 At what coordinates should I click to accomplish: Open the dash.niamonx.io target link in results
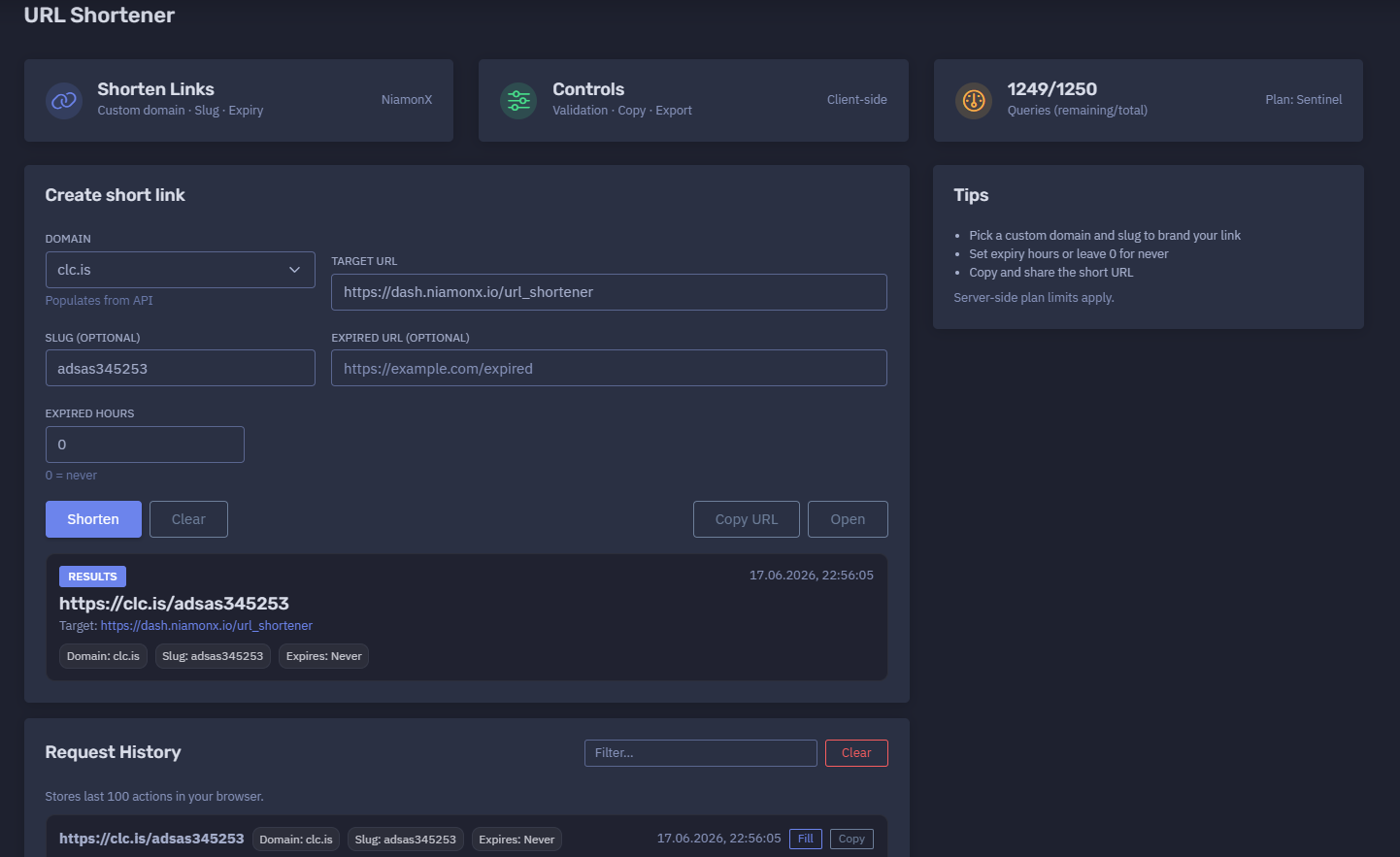[207, 626]
